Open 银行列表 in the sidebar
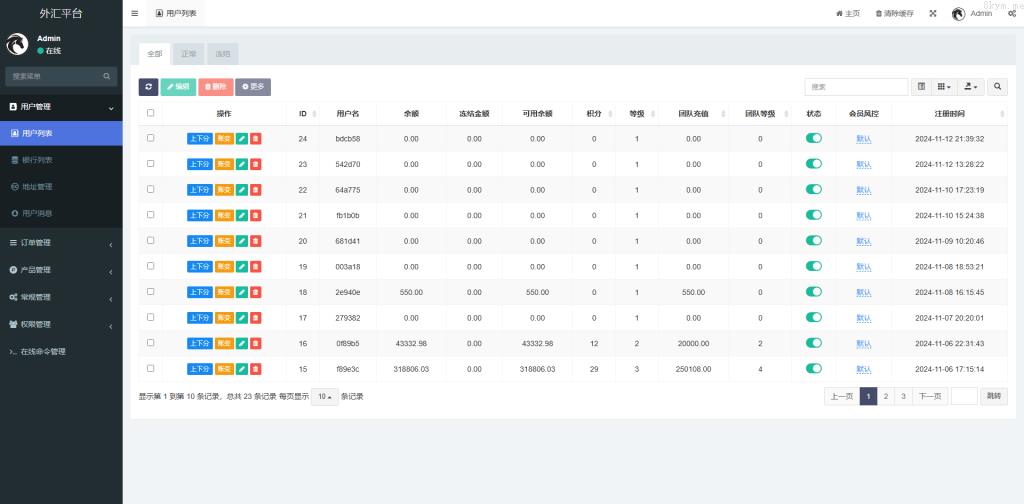This screenshot has width=1024, height=504. (x=38, y=160)
